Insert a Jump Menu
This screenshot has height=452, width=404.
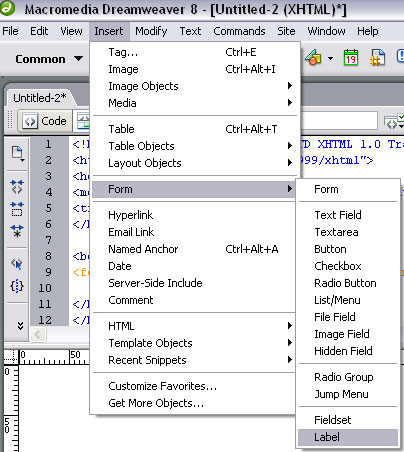tap(348, 394)
